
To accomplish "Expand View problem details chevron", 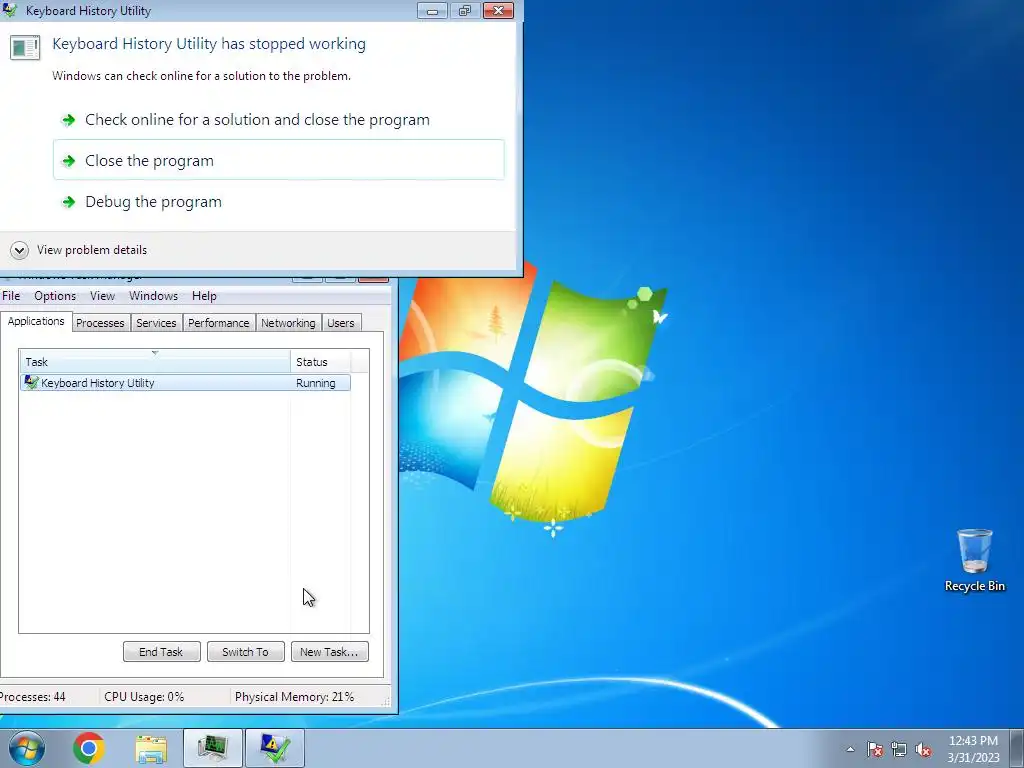I will [20, 250].
